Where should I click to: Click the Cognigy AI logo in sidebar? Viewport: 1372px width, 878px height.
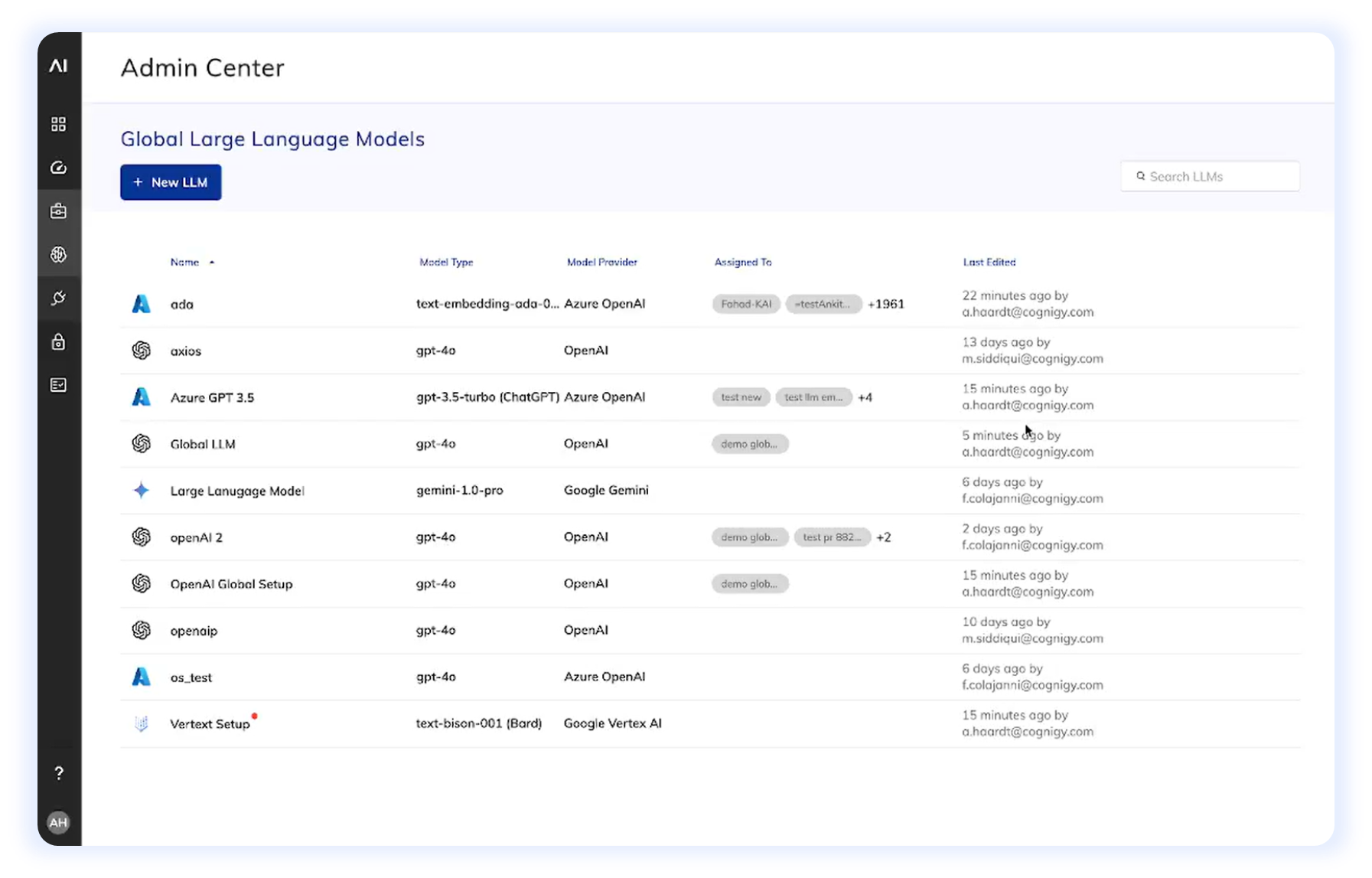click(58, 66)
